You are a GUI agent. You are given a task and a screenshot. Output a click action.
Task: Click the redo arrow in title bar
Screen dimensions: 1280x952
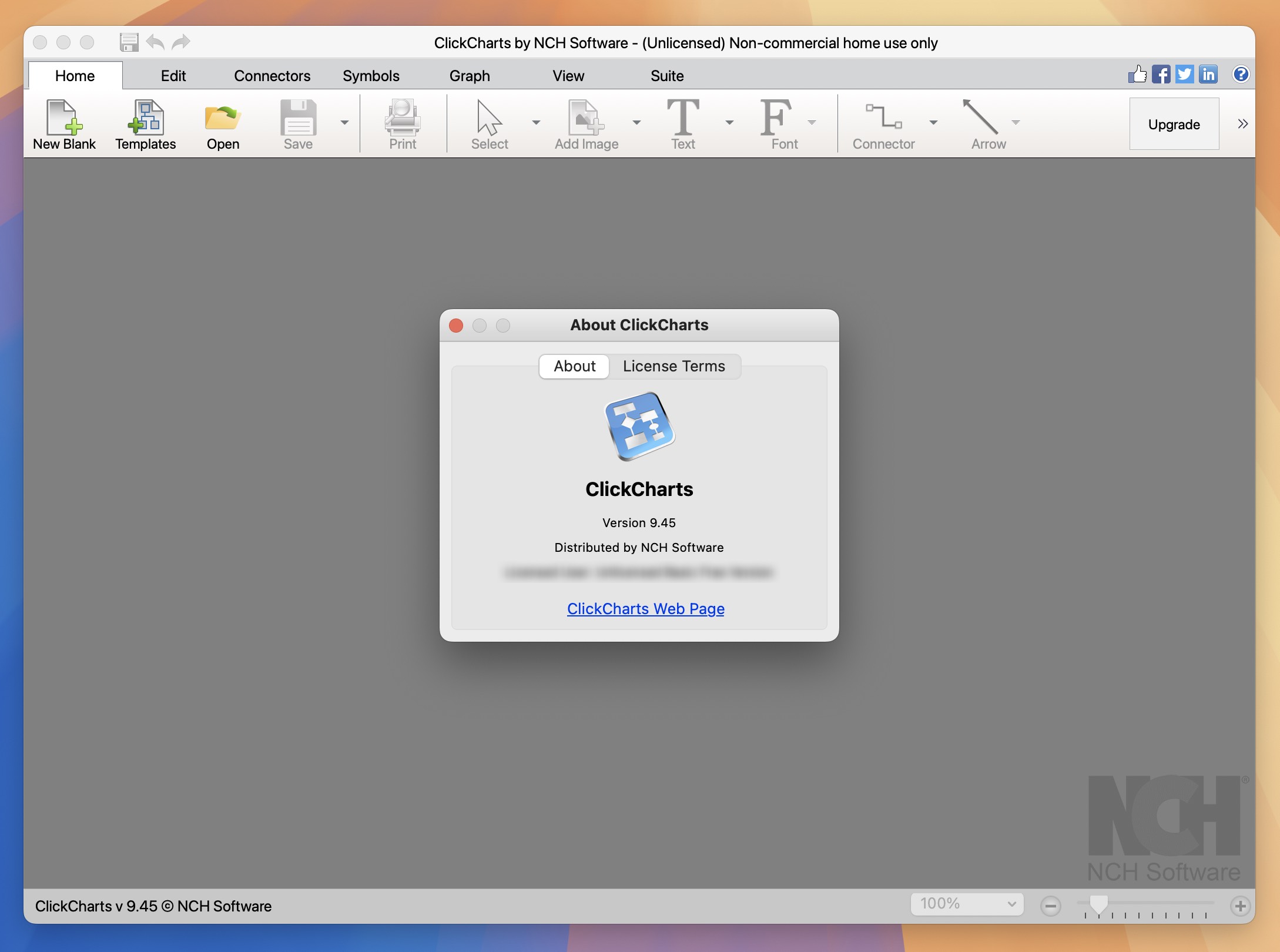[x=181, y=42]
